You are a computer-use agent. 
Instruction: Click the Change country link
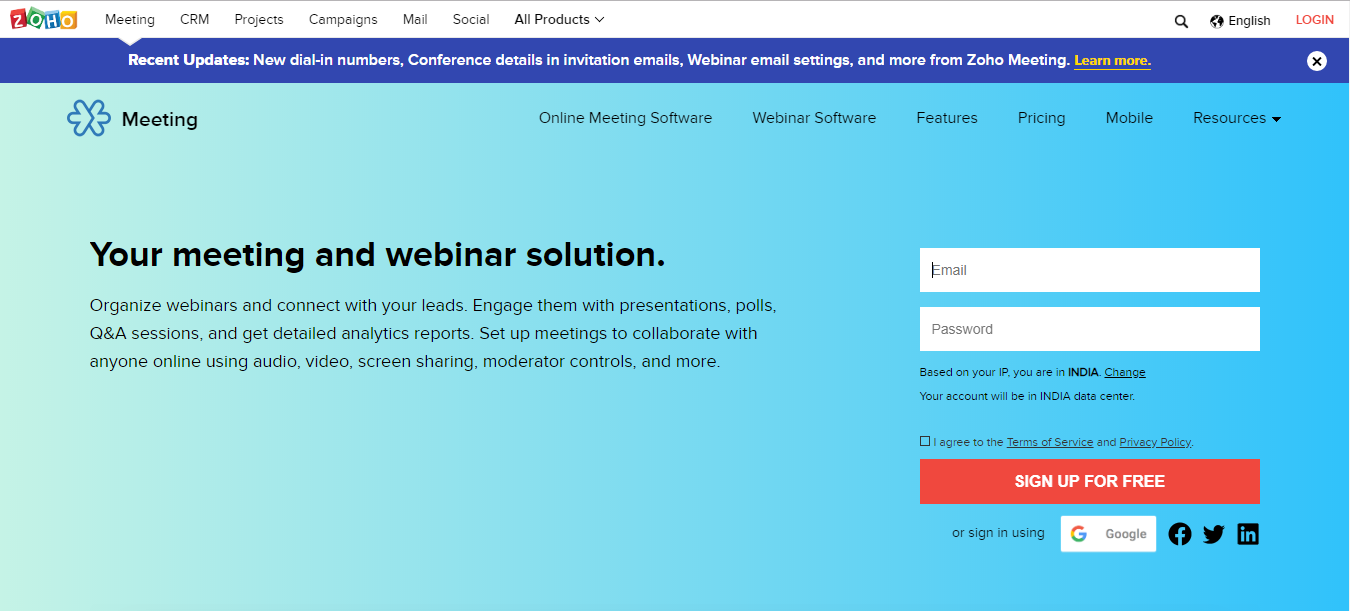(1125, 372)
